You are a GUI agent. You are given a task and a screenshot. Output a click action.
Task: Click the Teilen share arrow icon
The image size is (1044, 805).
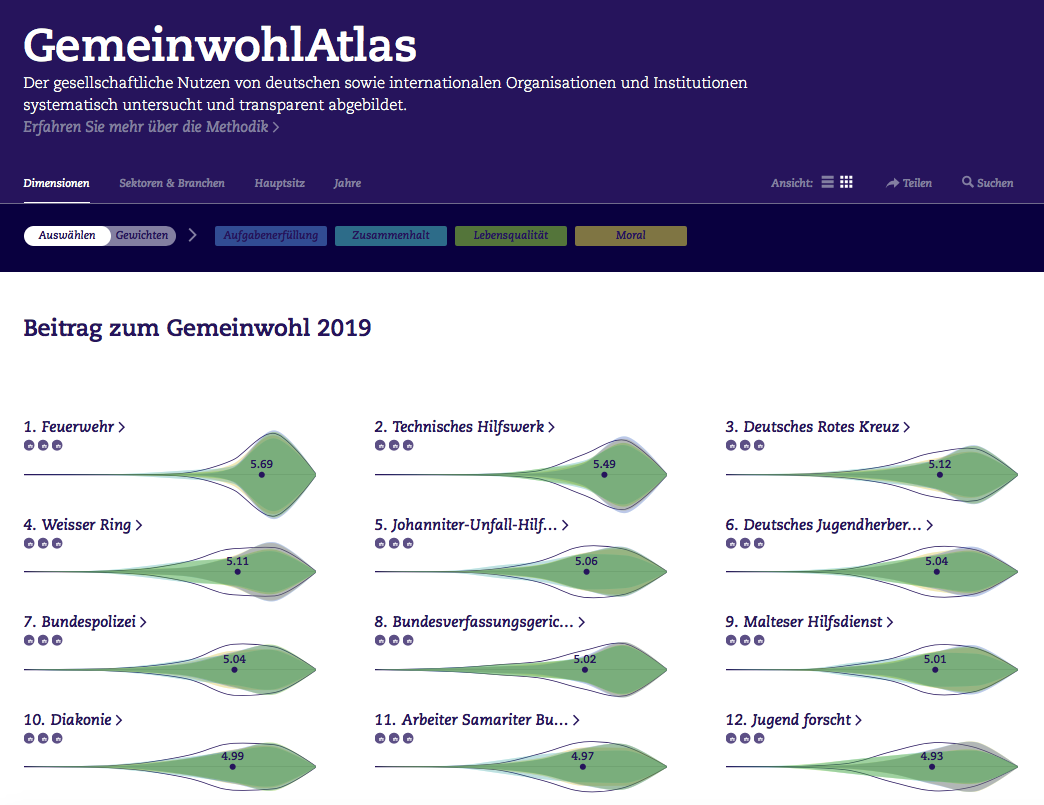coord(892,183)
